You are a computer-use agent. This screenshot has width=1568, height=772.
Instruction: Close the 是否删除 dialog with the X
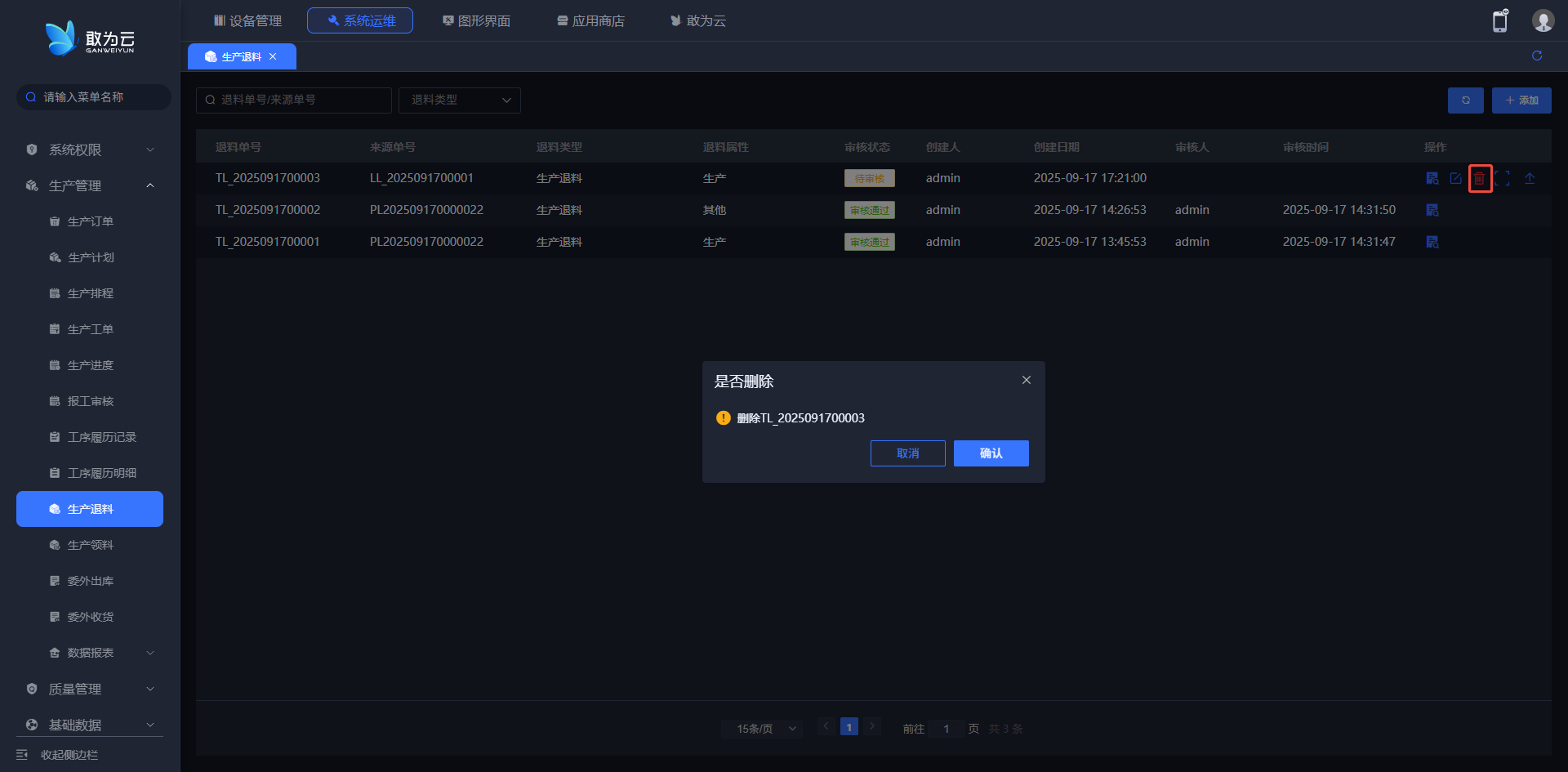[x=1026, y=380]
